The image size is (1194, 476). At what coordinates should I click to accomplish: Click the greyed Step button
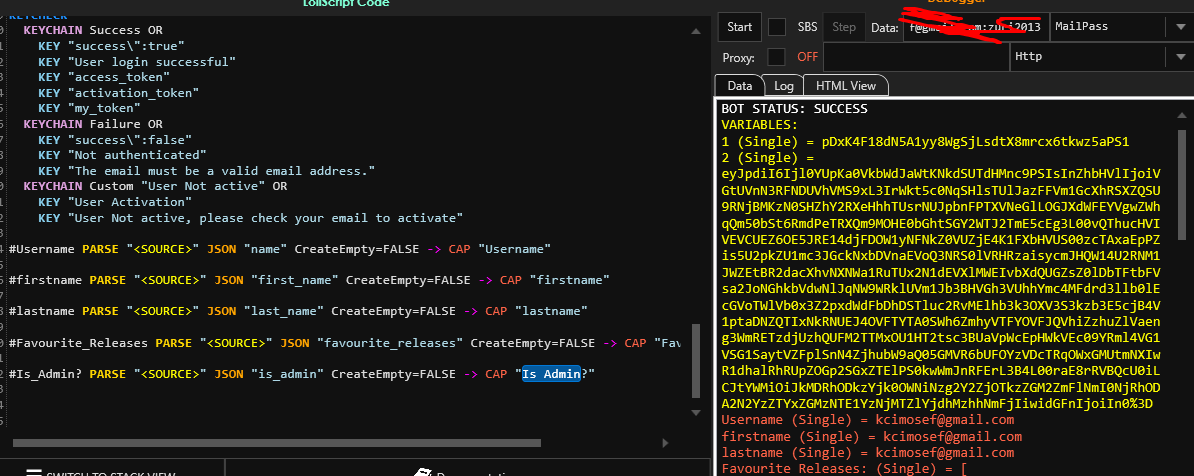844,27
